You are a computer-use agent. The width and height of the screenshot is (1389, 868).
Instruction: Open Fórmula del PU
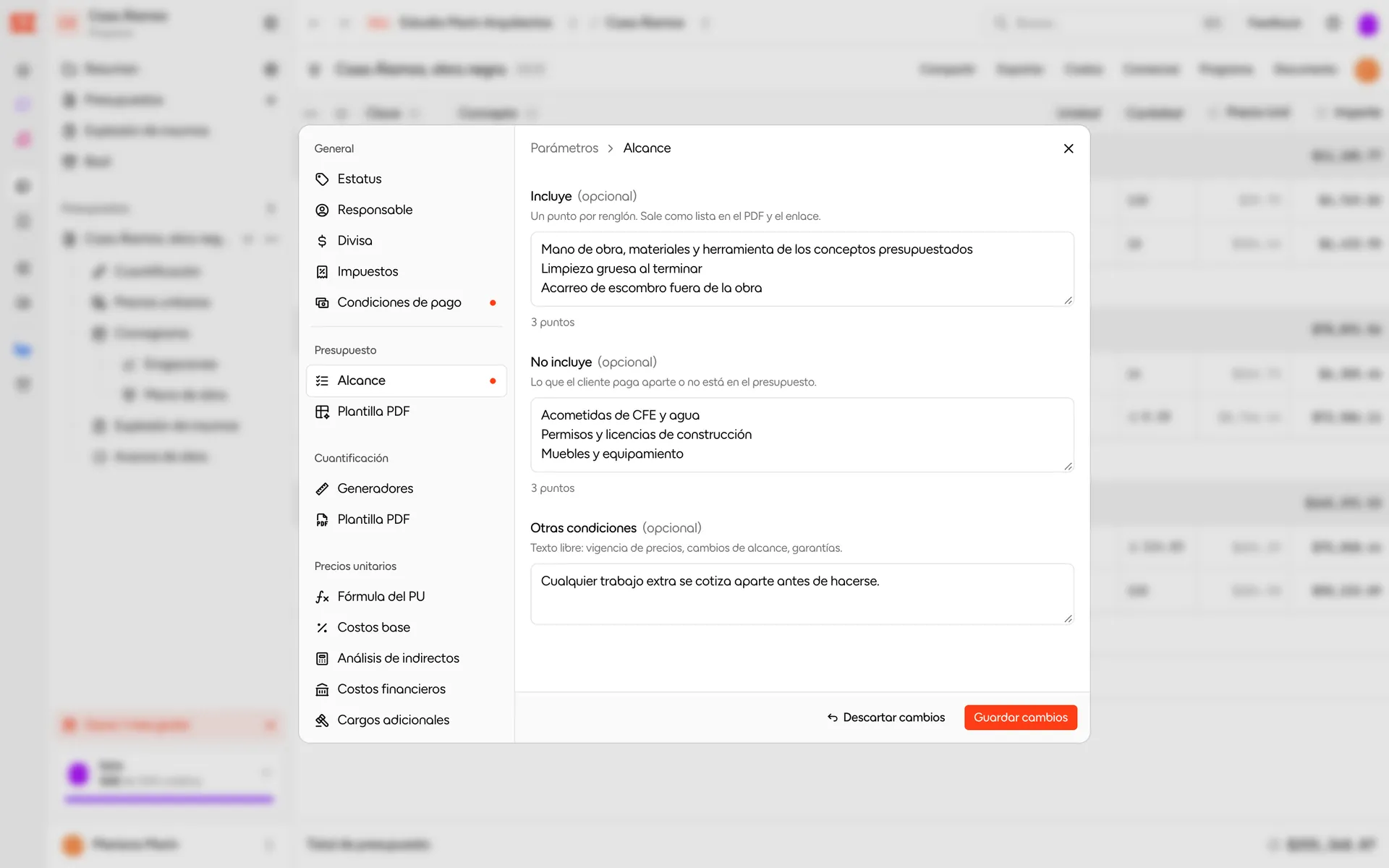(406, 597)
